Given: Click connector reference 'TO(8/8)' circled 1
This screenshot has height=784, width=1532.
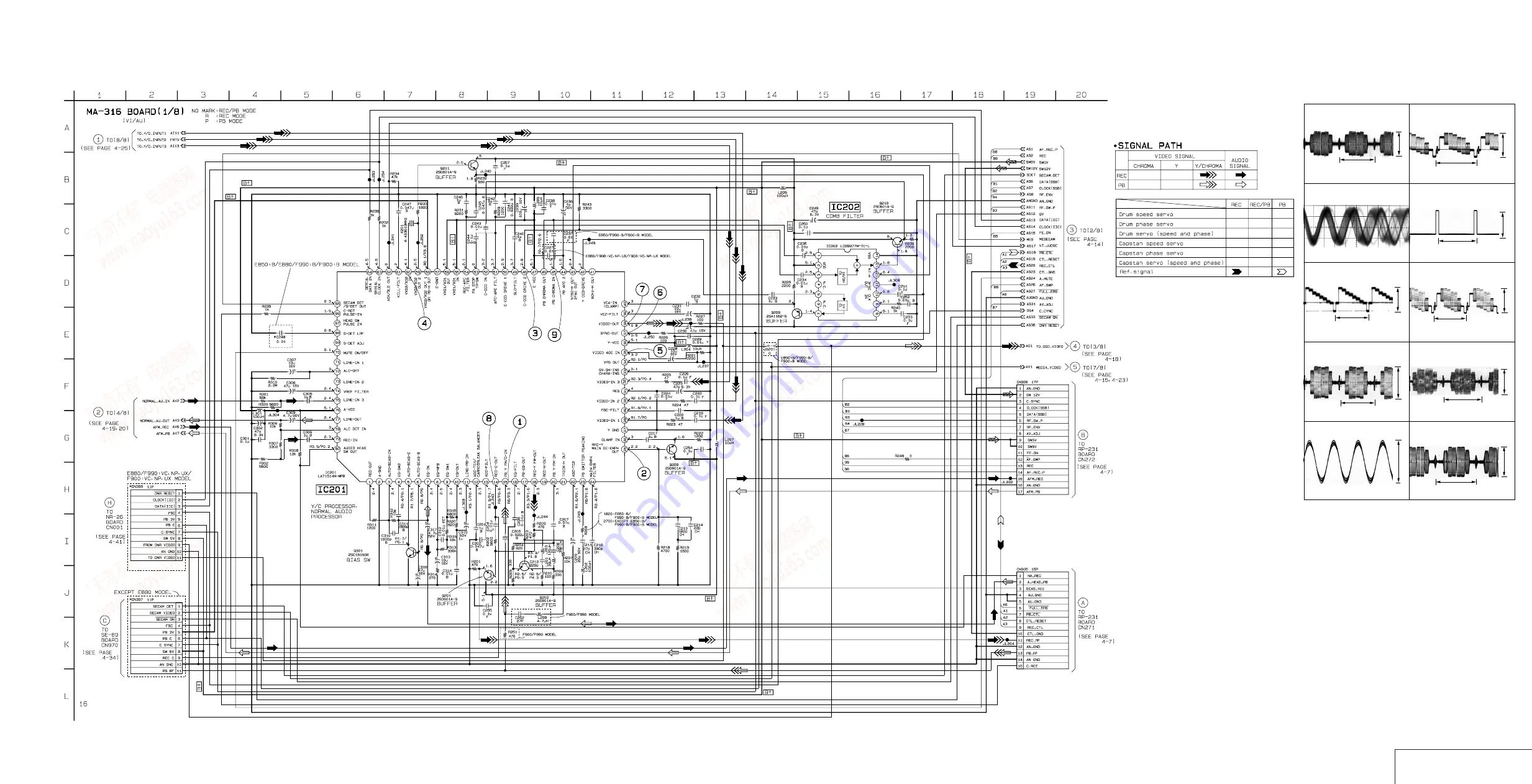Looking at the screenshot, I should click(x=112, y=140).
